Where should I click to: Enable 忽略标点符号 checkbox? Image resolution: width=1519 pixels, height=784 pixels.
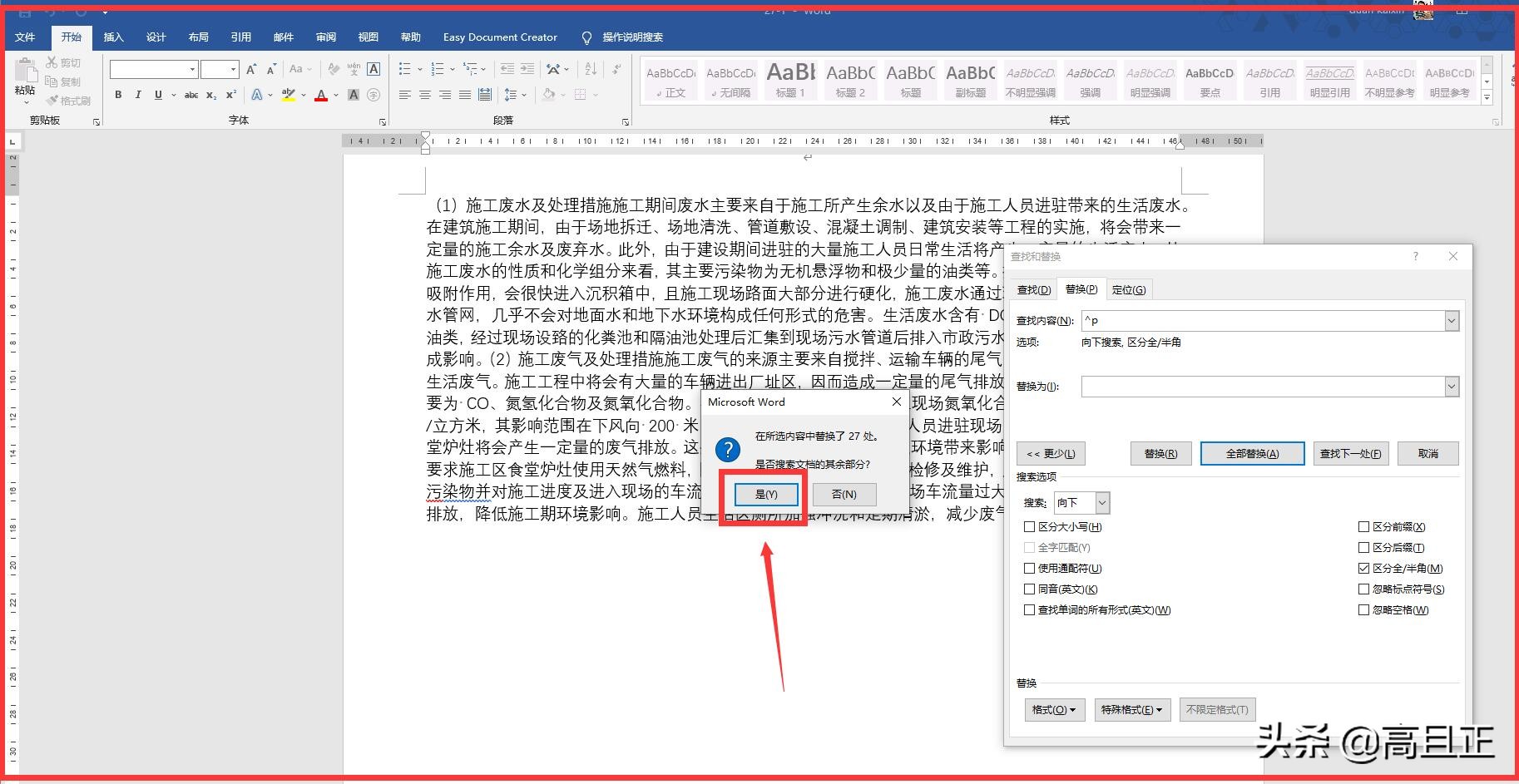1363,589
